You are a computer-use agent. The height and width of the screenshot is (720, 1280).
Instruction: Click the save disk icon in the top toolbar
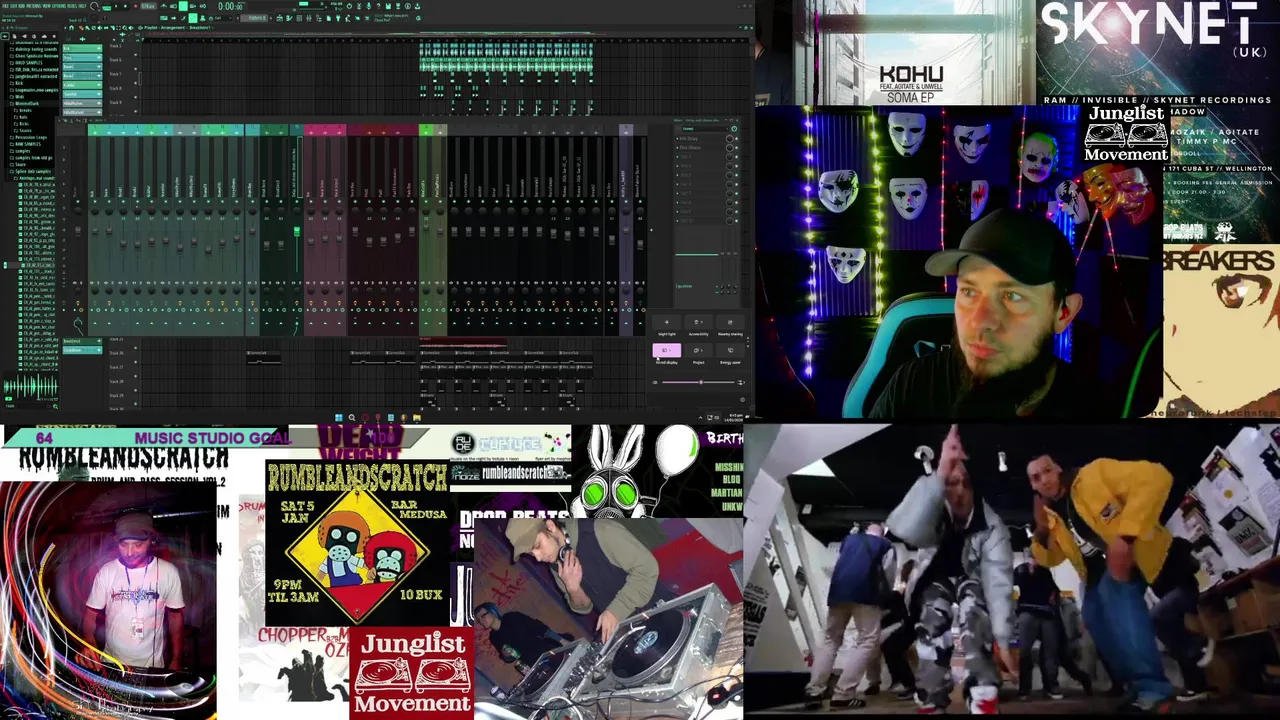click(388, 6)
